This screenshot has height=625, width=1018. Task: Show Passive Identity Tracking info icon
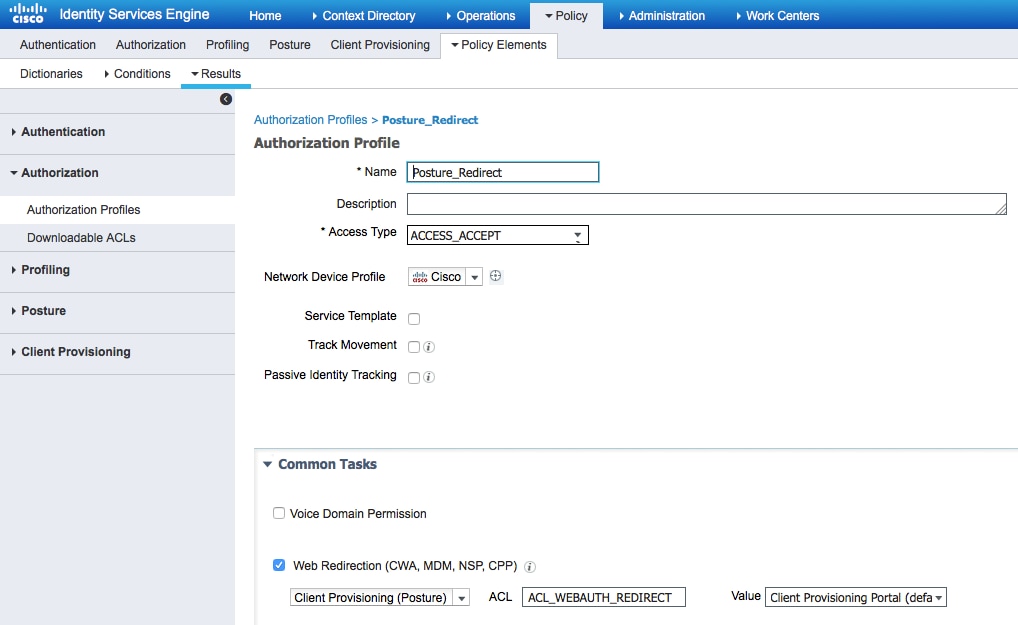click(x=428, y=377)
